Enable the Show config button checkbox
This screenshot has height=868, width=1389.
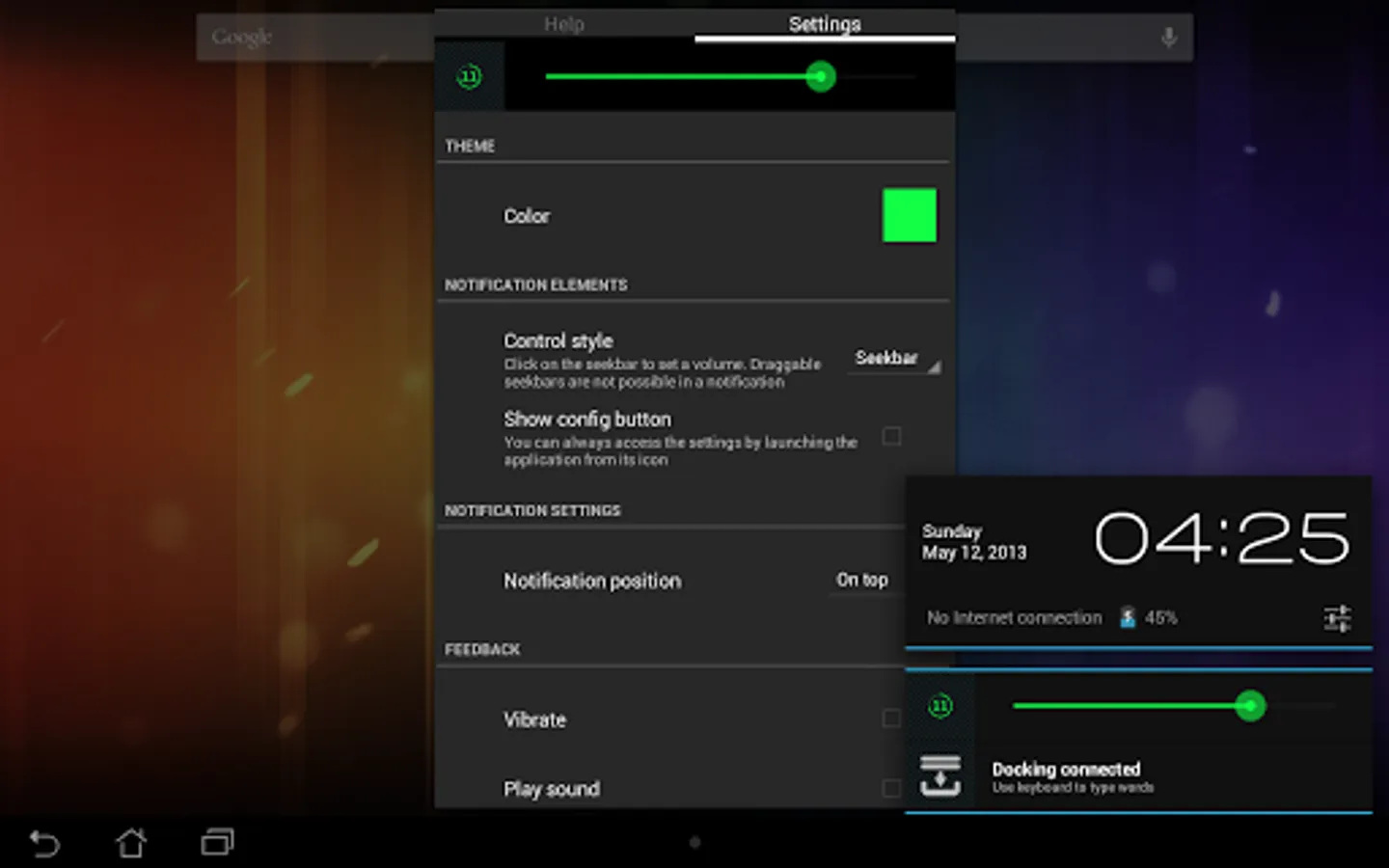point(891,436)
